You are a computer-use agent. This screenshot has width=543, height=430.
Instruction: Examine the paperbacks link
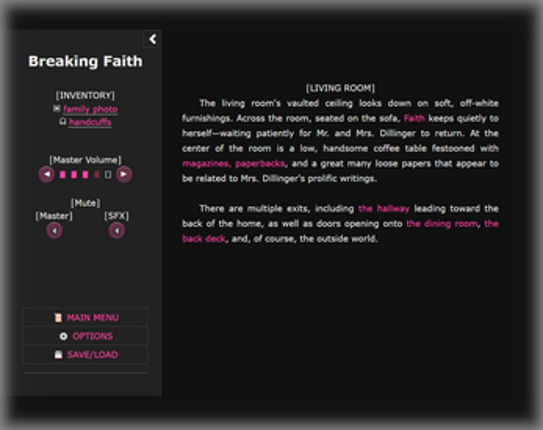pos(260,163)
